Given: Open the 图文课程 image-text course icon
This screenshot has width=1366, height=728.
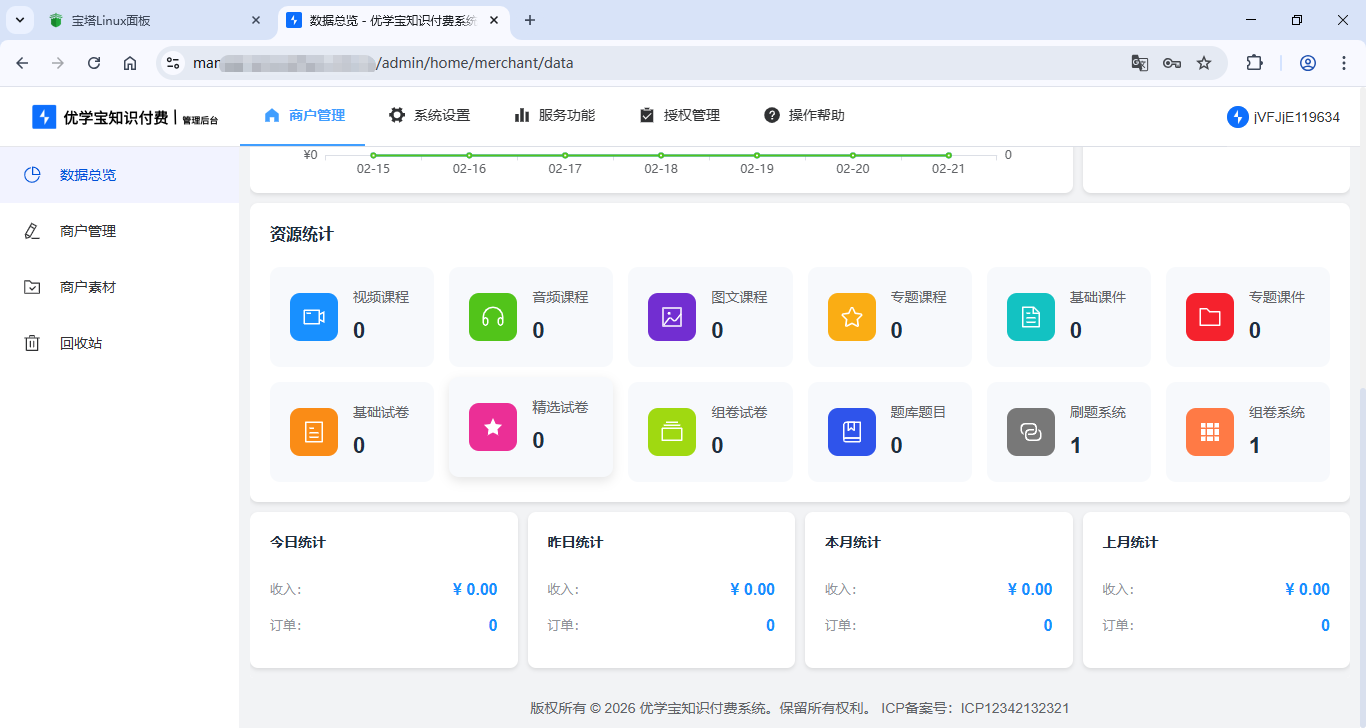Looking at the screenshot, I should coord(671,316).
